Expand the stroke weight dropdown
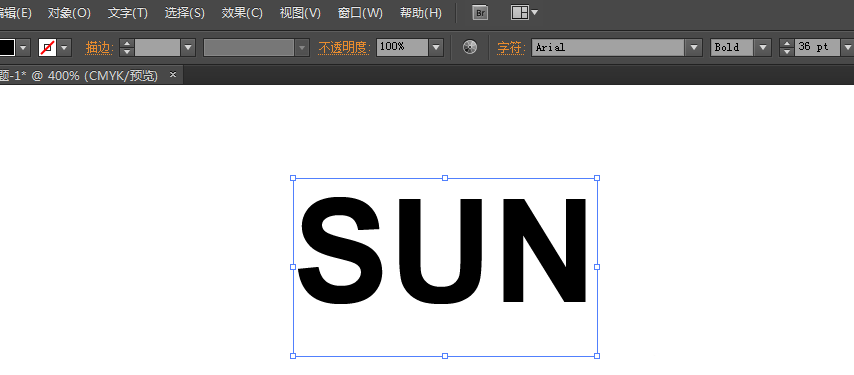Viewport: 854px width, 375px height. point(188,48)
